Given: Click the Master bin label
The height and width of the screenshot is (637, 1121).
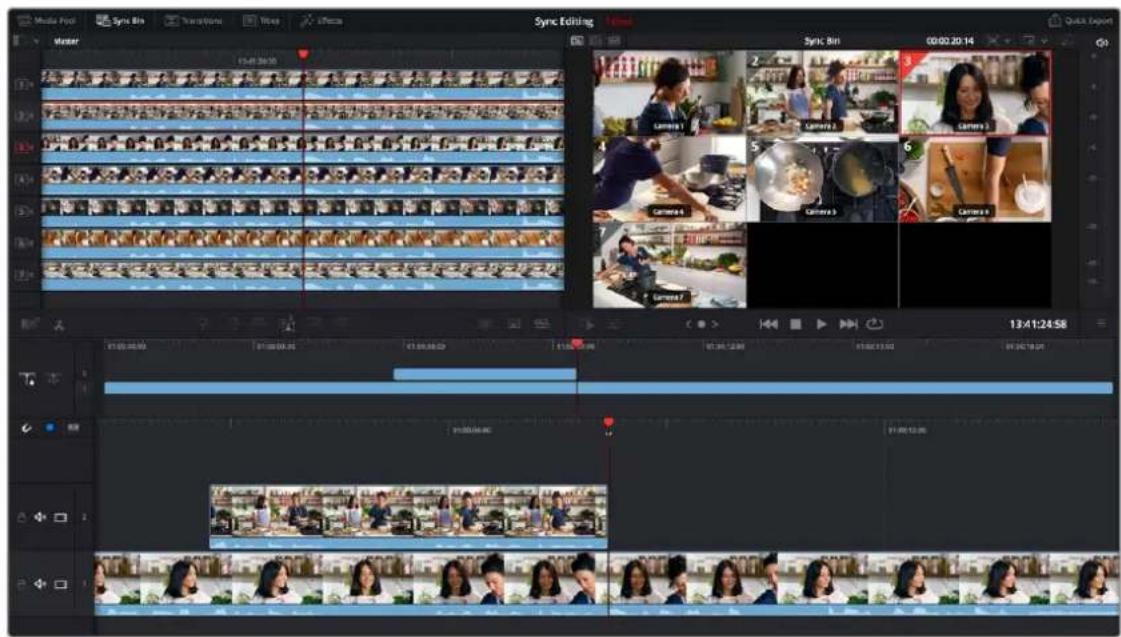Looking at the screenshot, I should click(66, 41).
